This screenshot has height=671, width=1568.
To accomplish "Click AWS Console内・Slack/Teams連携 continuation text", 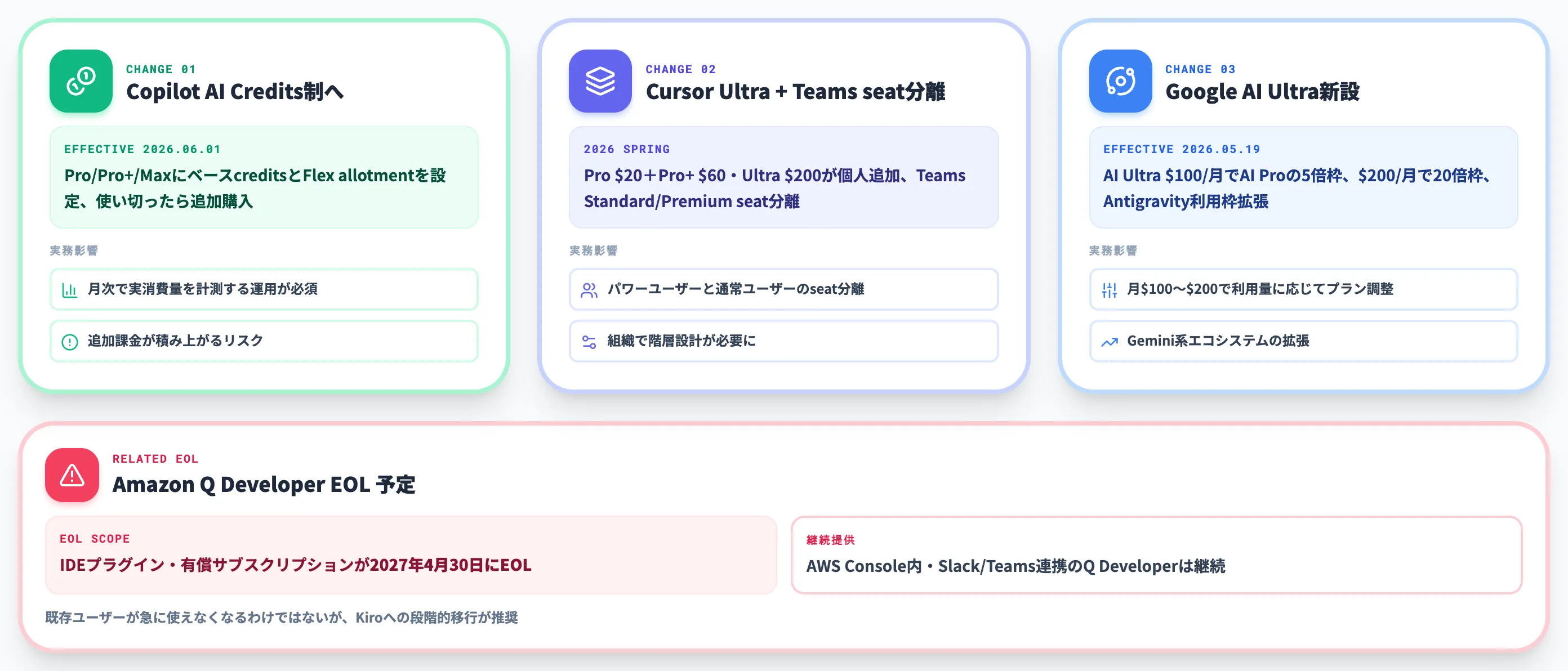I will click(1015, 566).
